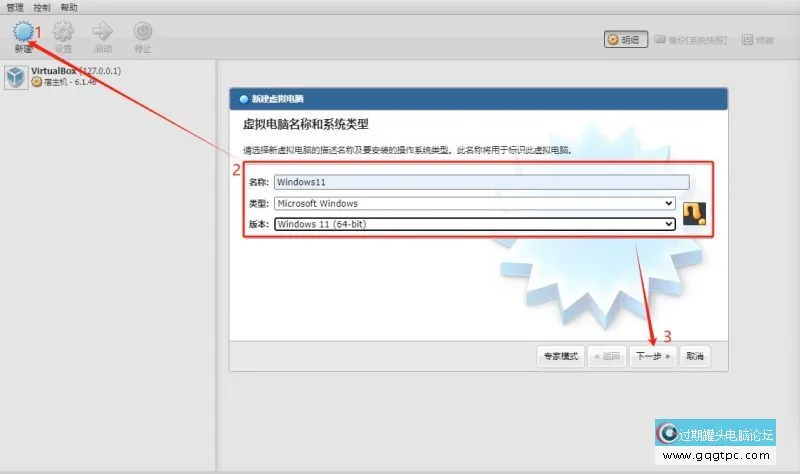Select the VirtualBox host cube icon
Screen dimensions: 800x474
(x=15, y=77)
